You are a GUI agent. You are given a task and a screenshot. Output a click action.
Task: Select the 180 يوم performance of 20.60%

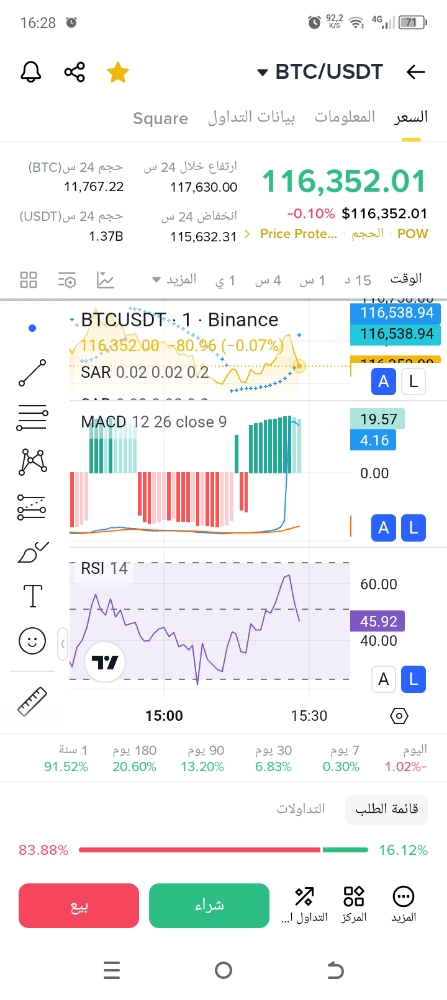[x=135, y=758]
